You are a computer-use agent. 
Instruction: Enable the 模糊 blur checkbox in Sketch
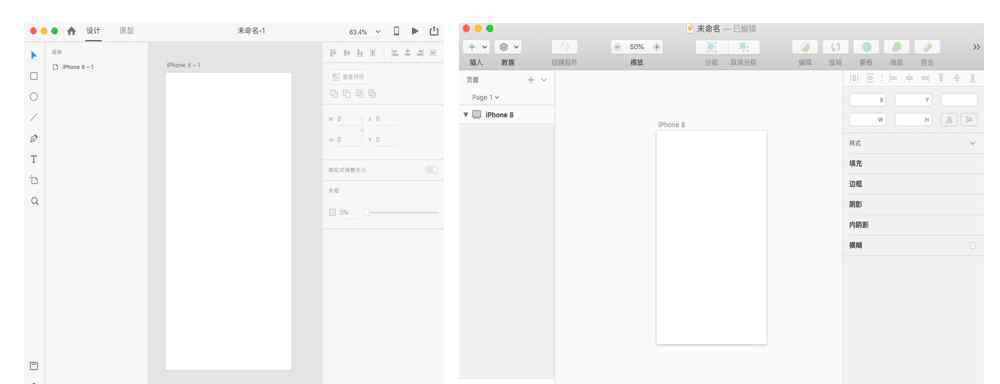point(973,246)
